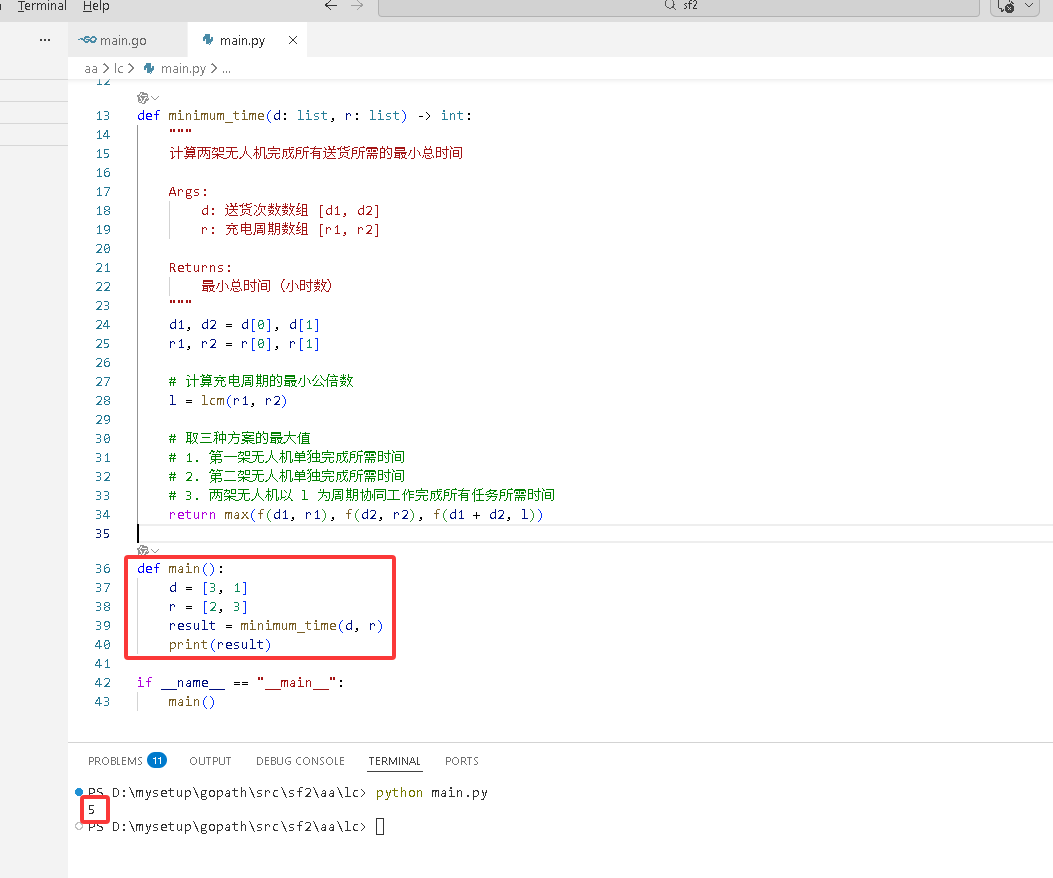1053x878 pixels.
Task: Open the Copilot status icon
Action: pos(1005,6)
